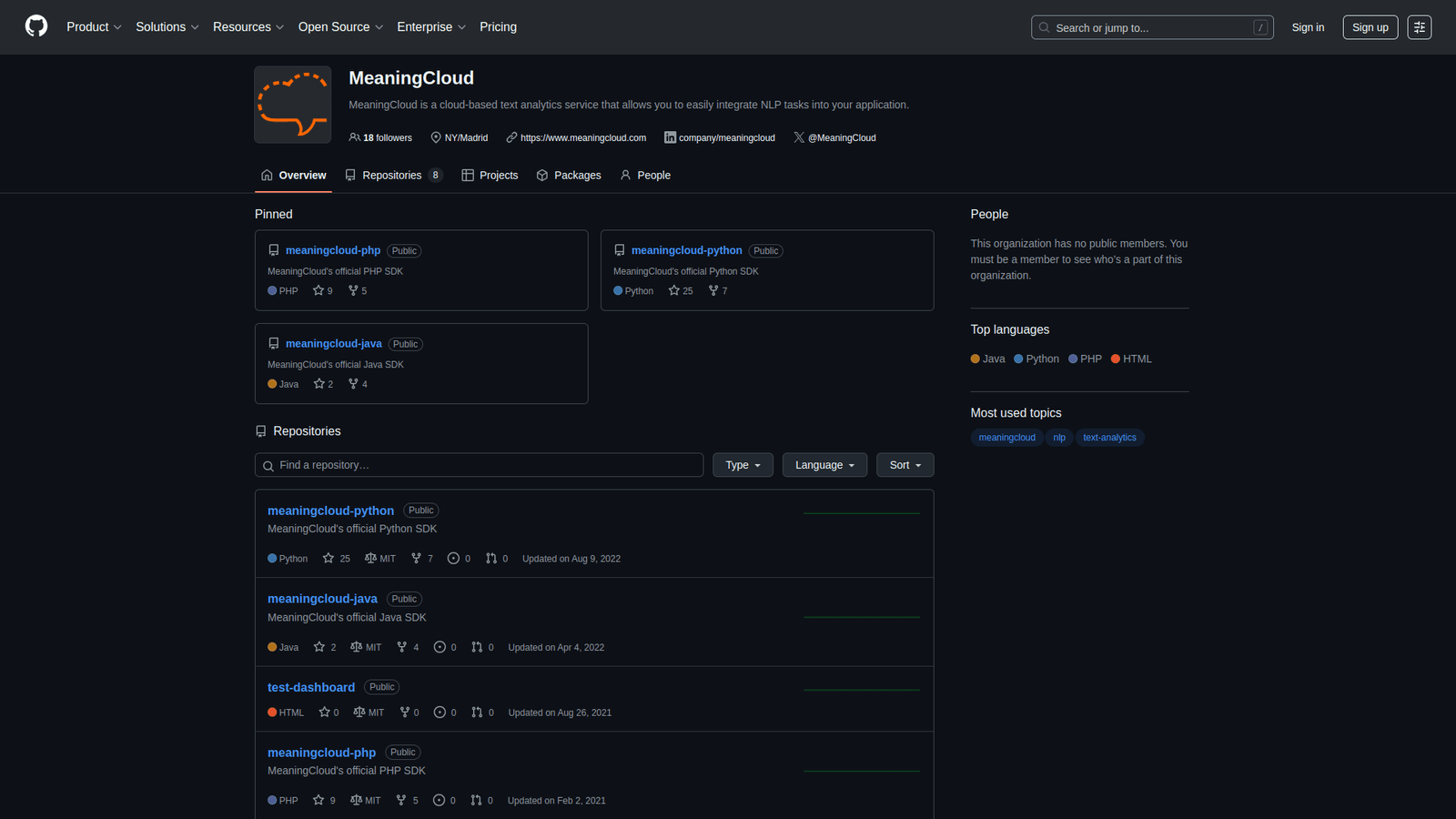Image resolution: width=1456 pixels, height=819 pixels.
Task: Open the Packages tab
Action: tap(569, 176)
